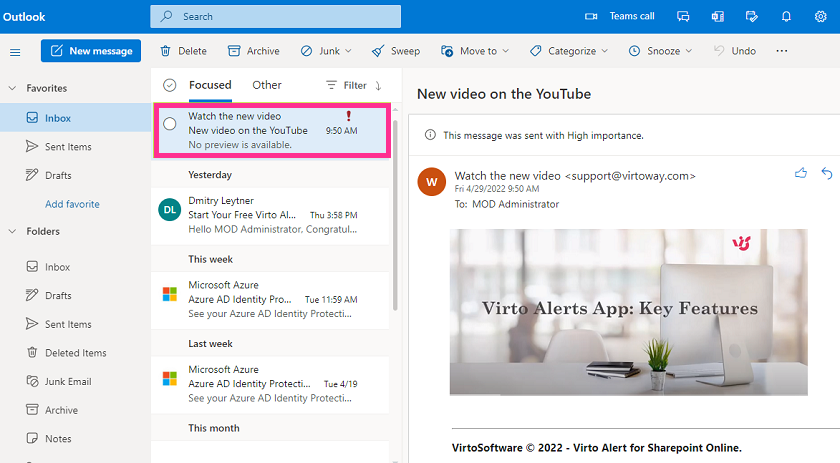Click the DL avatar of Dmitry Leytner
840x463 pixels.
point(169,210)
